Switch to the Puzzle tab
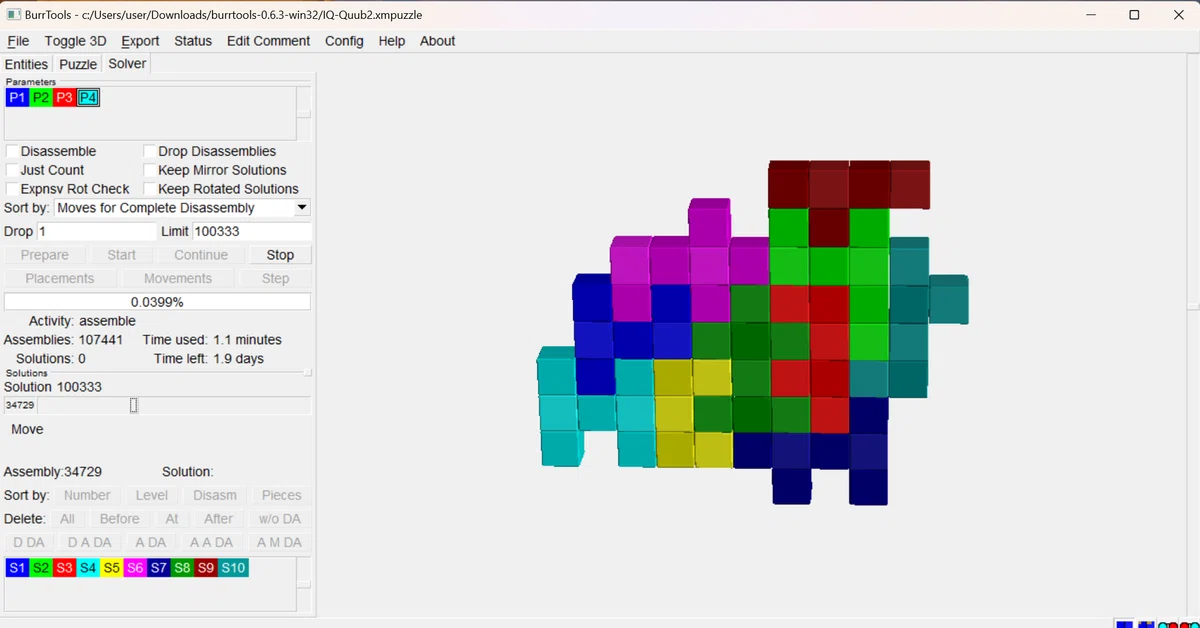 (78, 64)
